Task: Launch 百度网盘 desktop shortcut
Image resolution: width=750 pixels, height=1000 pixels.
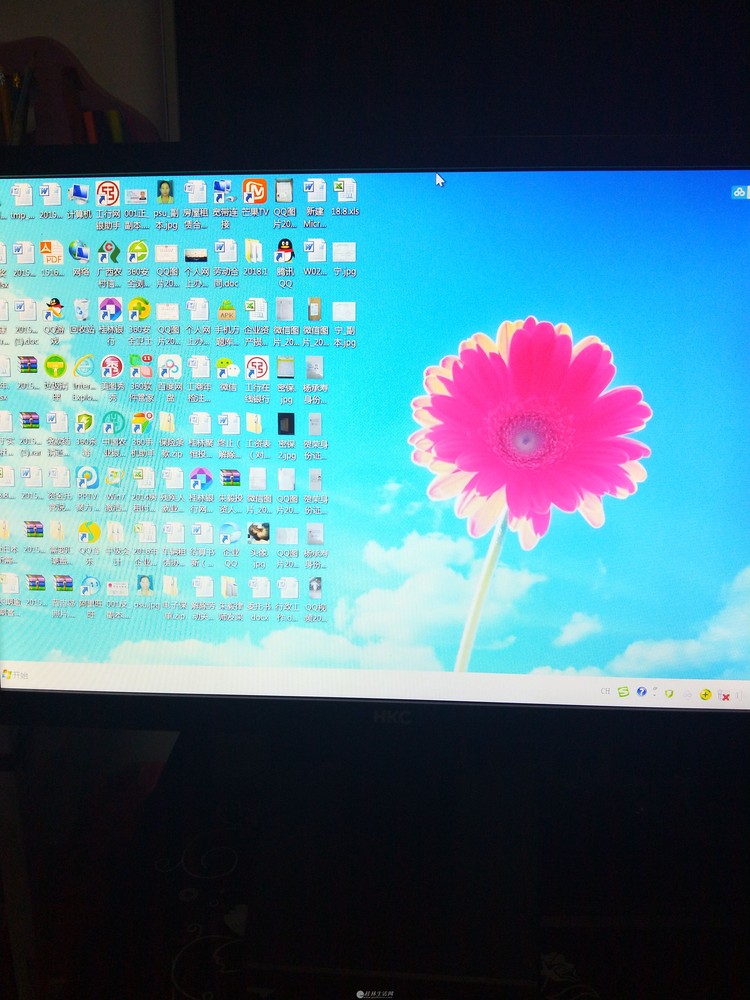Action: pyautogui.click(x=170, y=379)
